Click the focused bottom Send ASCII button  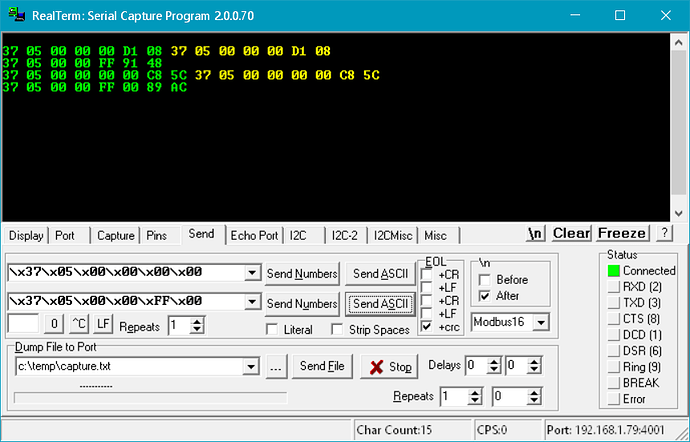(x=380, y=304)
